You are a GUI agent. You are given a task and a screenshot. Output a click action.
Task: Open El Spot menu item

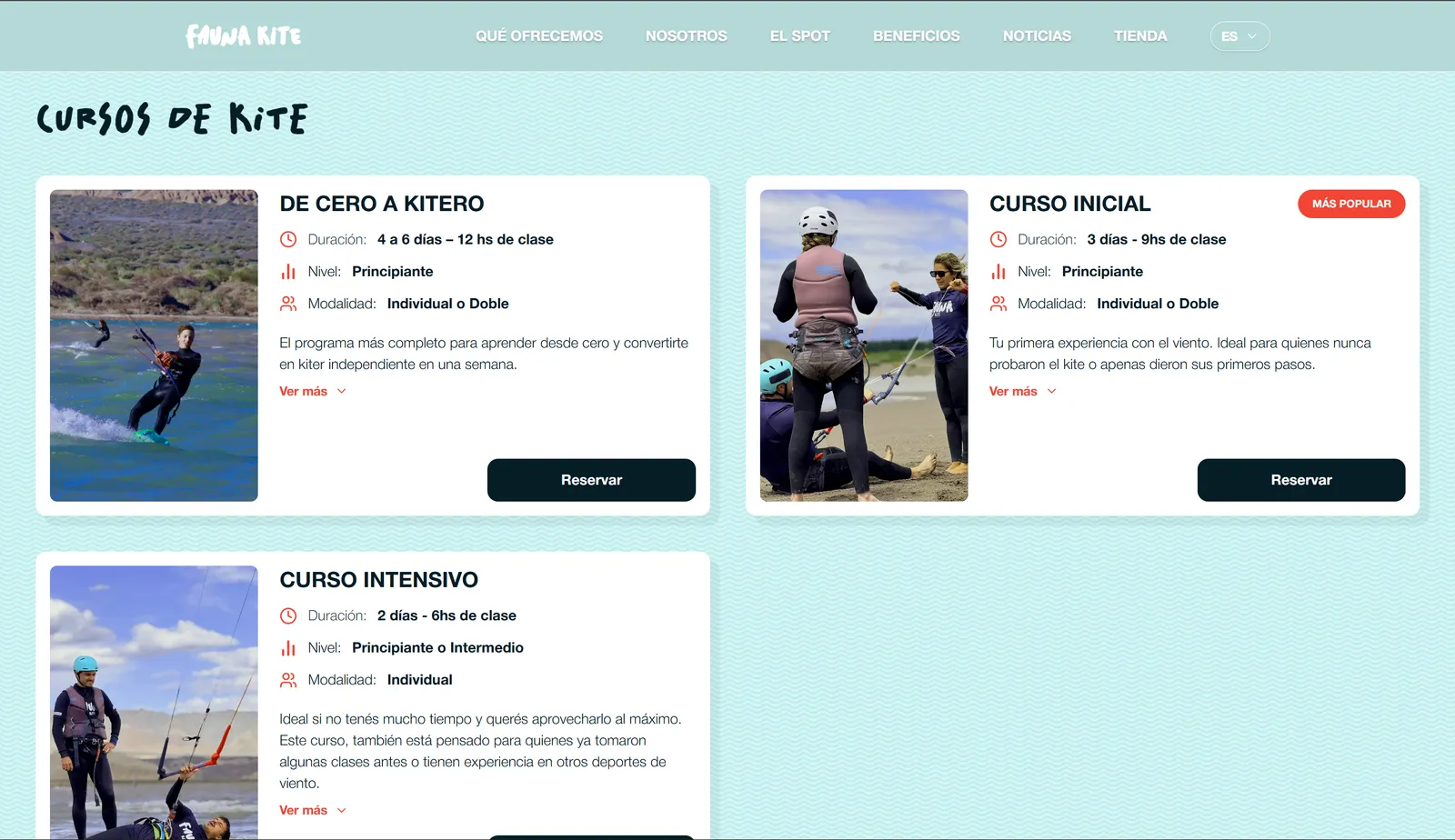point(800,35)
